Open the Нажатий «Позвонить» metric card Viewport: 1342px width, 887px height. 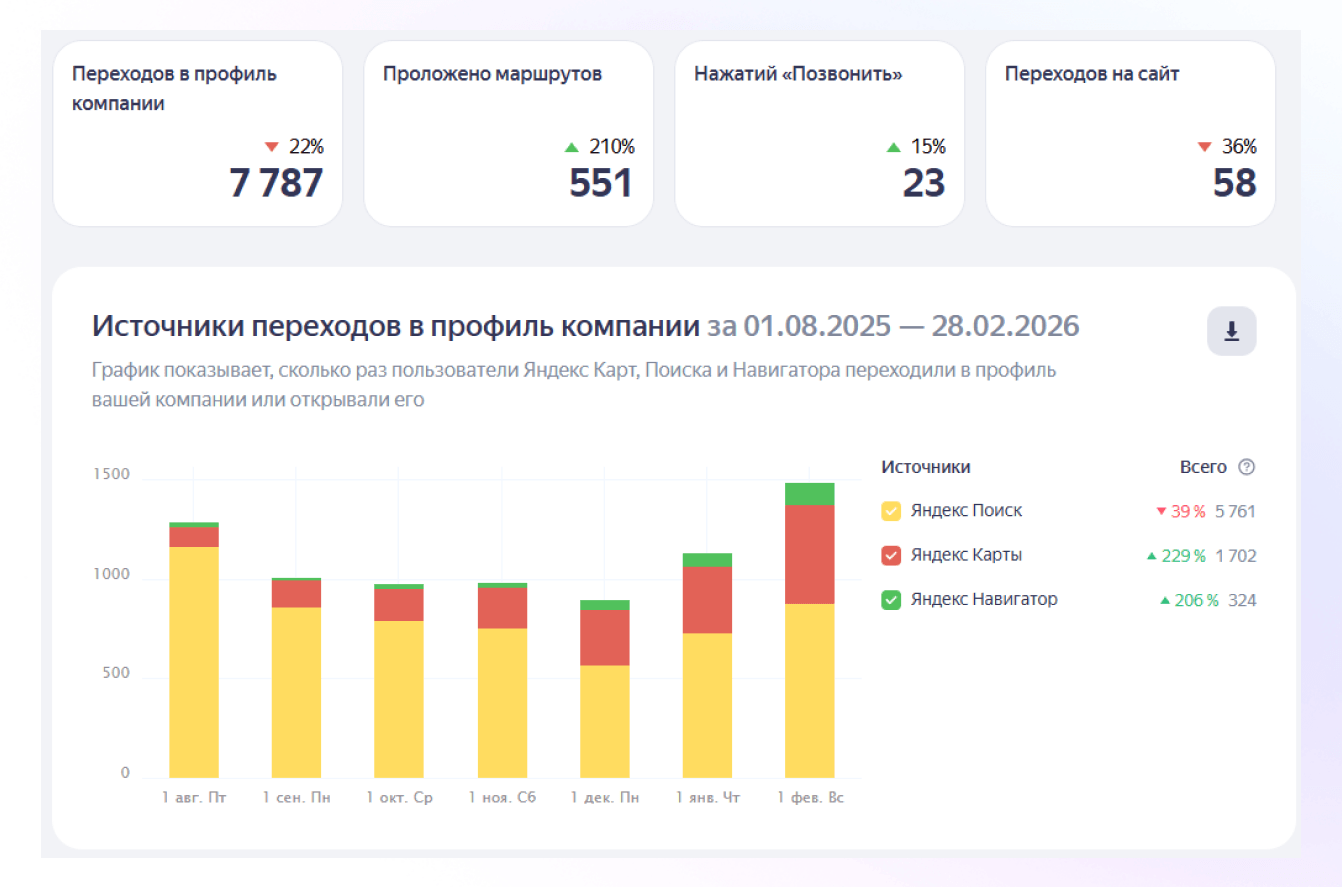click(x=820, y=134)
